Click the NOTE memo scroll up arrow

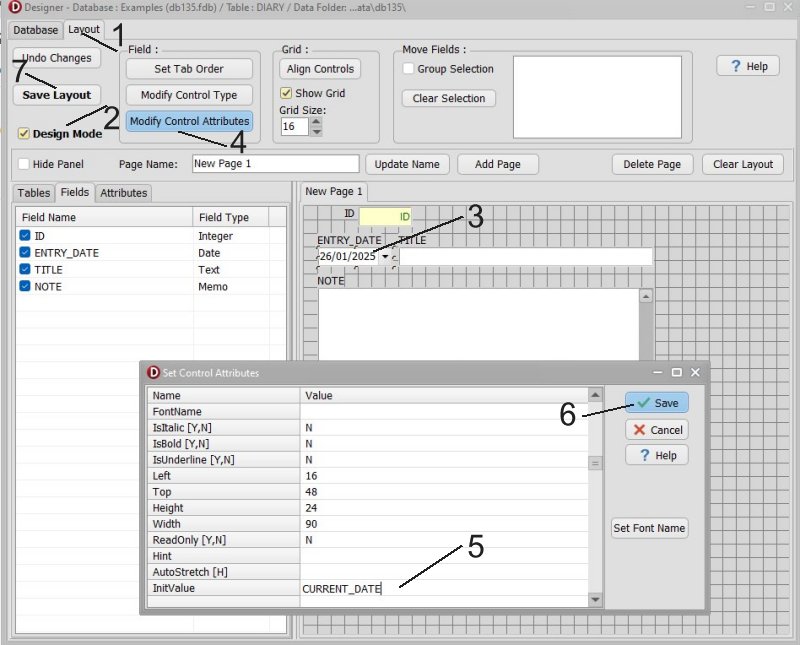point(646,296)
